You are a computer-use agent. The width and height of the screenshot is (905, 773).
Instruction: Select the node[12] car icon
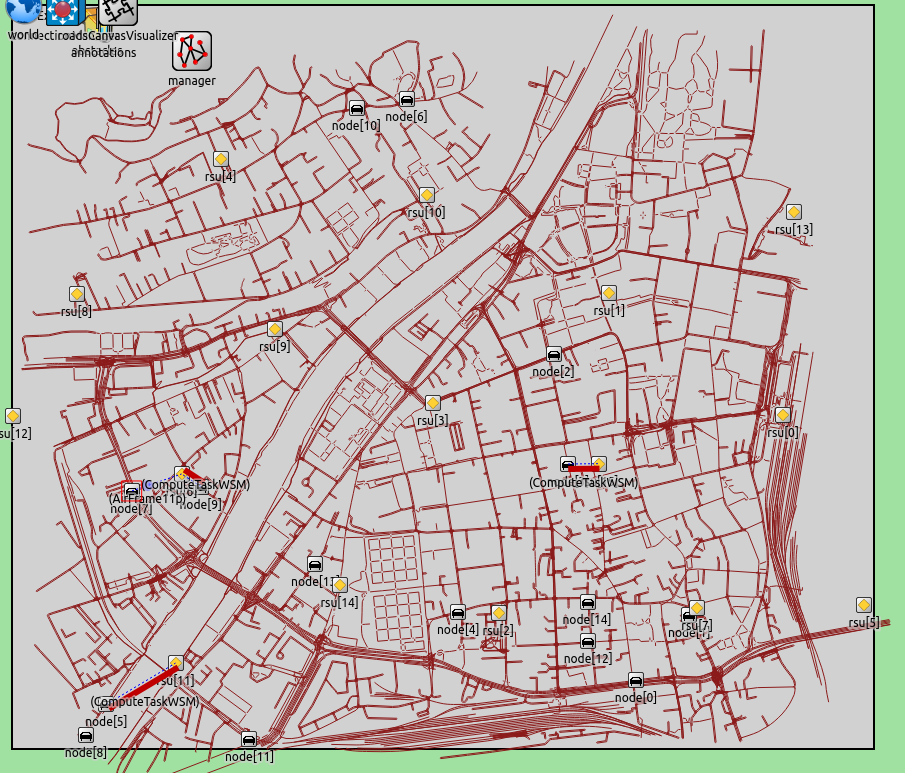point(587,641)
